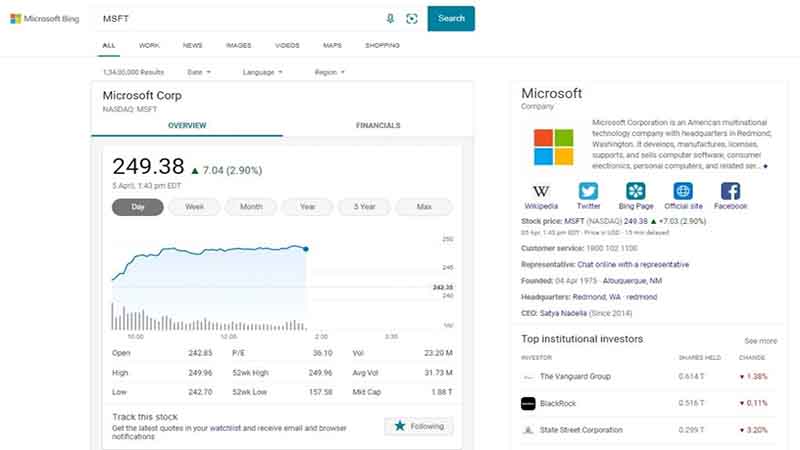Switch to the SHOPPING tab
800x450 pixels.
[382, 45]
